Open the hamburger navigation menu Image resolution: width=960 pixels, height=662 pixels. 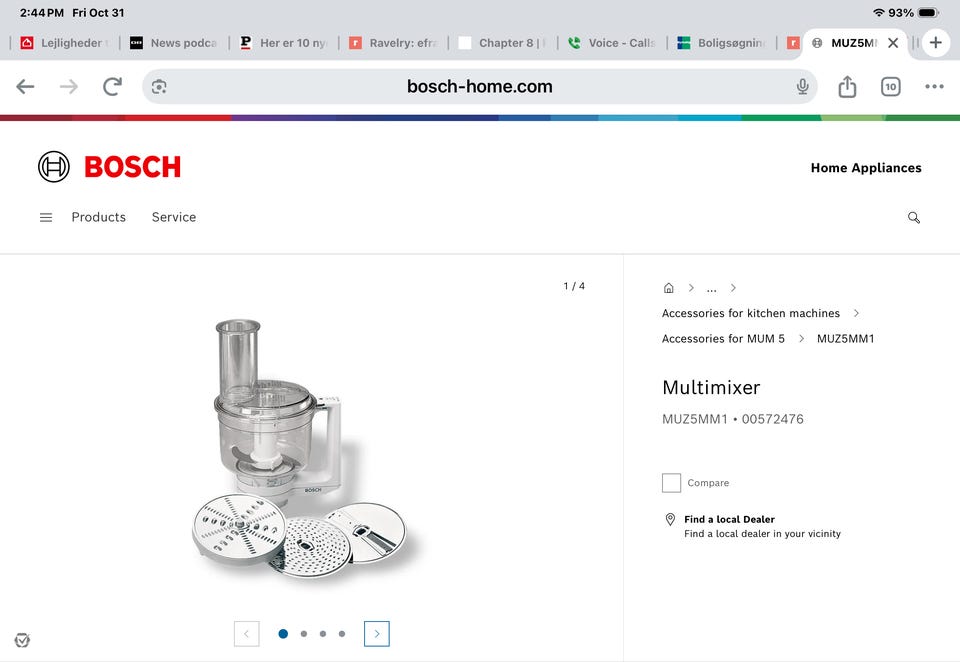[x=46, y=217]
